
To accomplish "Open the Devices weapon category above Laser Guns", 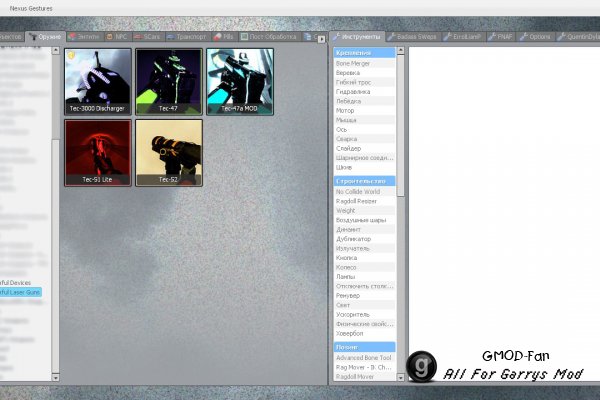I will 16,282.
